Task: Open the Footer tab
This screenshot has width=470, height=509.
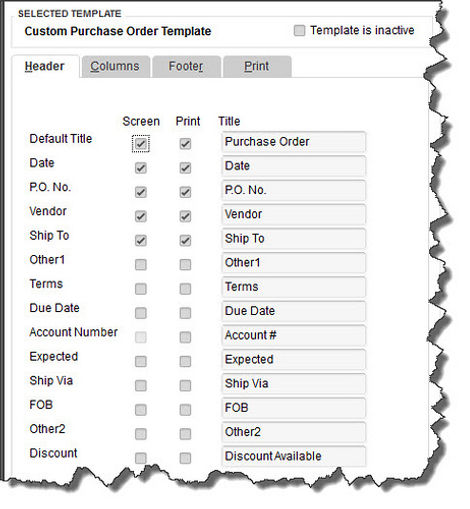Action: pyautogui.click(x=186, y=66)
